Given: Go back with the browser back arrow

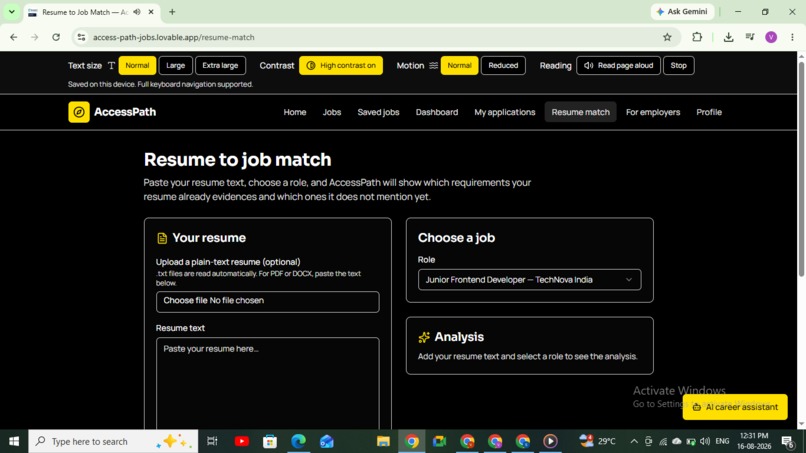Looking at the screenshot, I should point(14,37).
